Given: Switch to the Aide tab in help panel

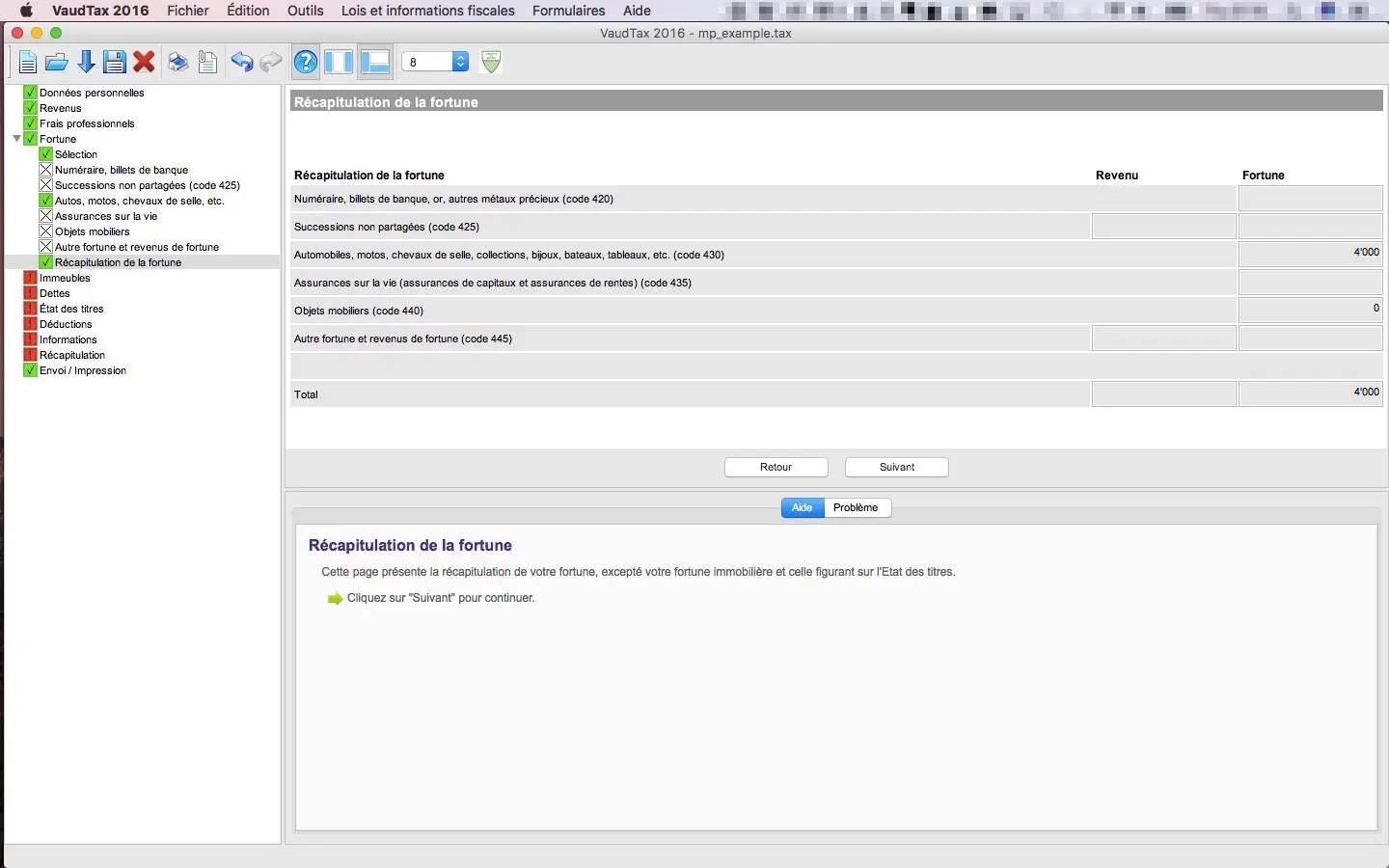Looking at the screenshot, I should tap(803, 508).
